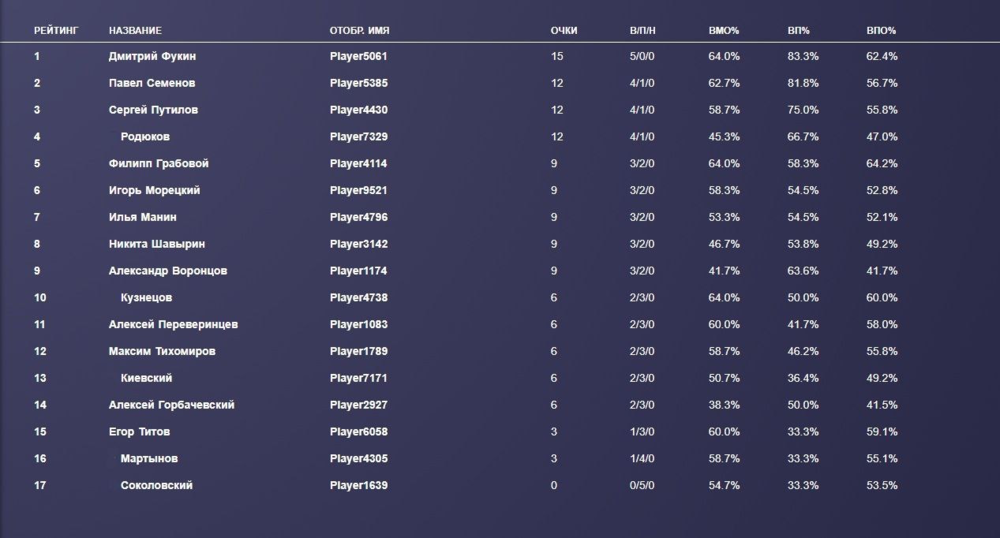
Task: Sort standings by ОЧКИ column header
Action: [564, 31]
